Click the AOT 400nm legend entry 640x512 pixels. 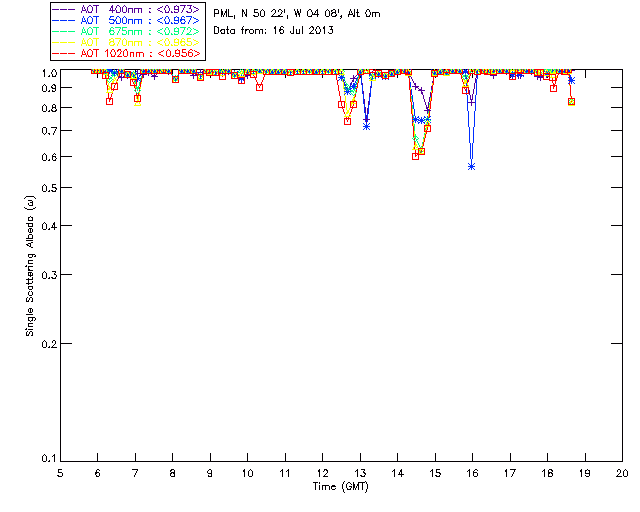127,9
